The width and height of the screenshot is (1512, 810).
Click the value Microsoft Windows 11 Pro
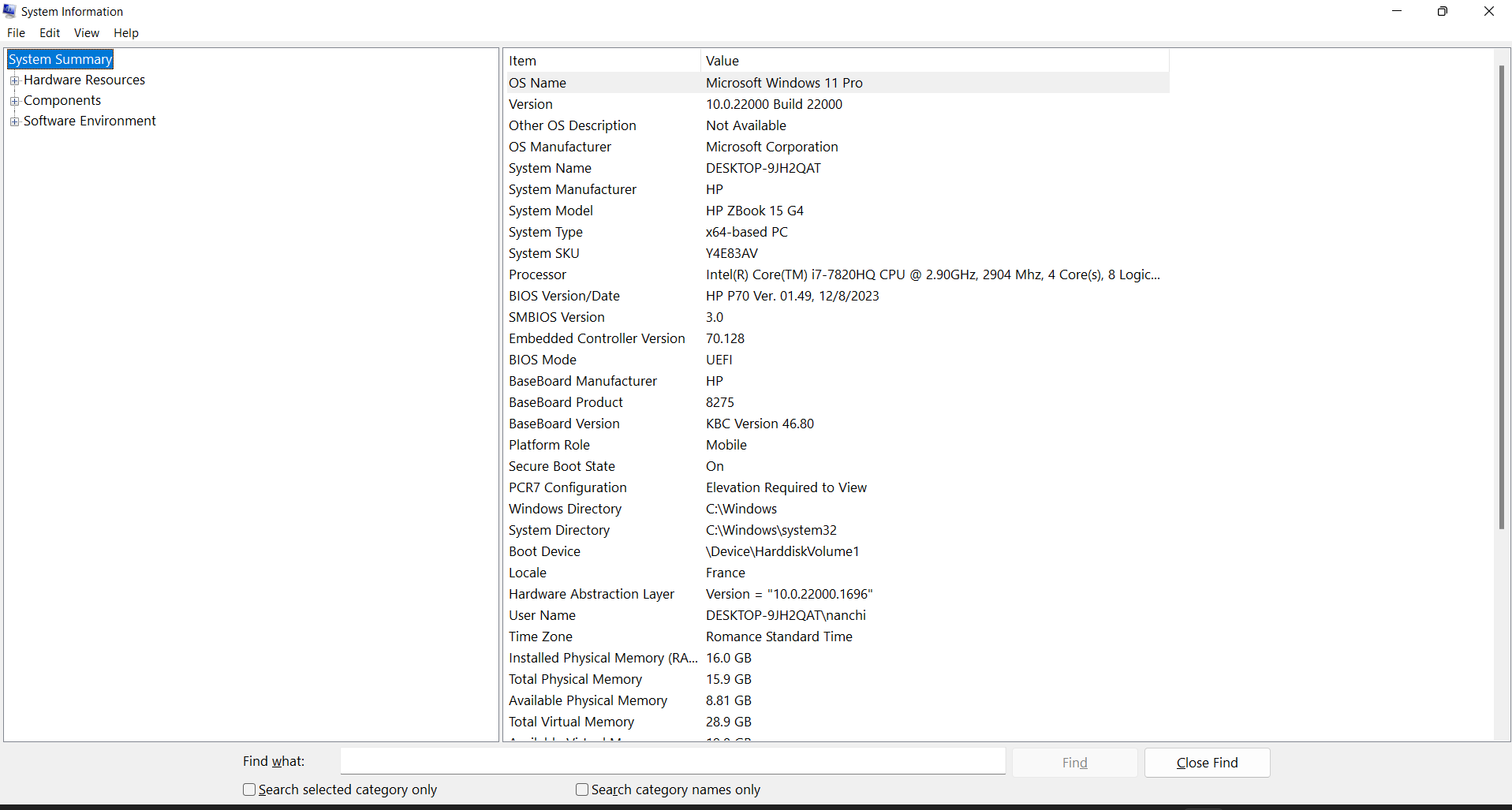coord(784,83)
